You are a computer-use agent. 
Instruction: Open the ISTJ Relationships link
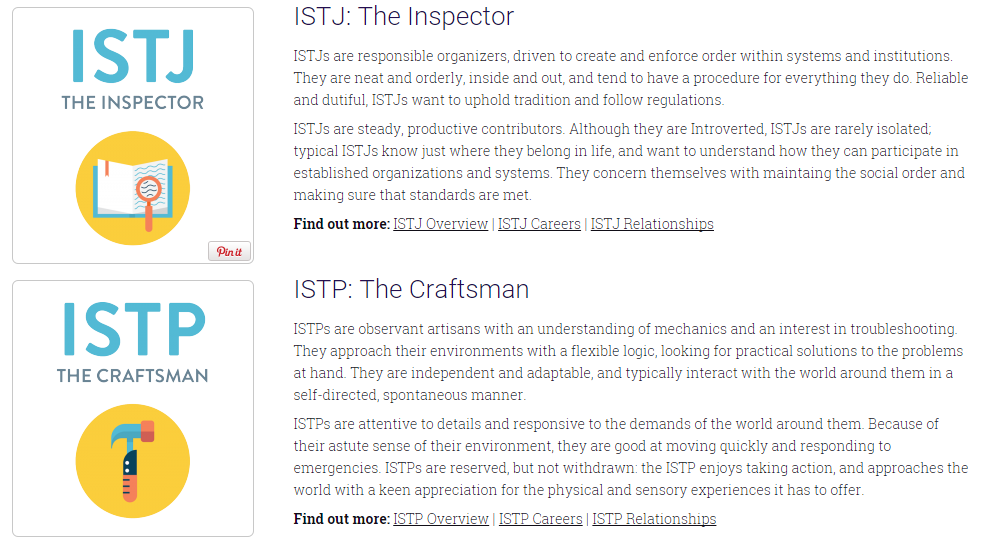[x=652, y=224]
